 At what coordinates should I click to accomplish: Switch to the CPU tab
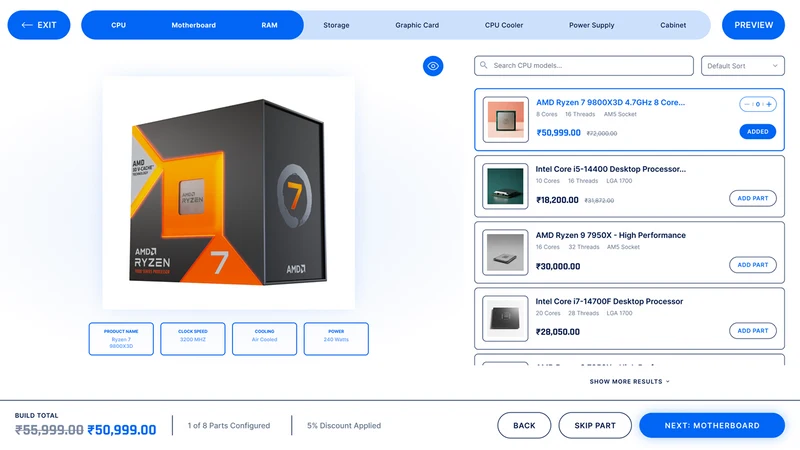pos(118,25)
